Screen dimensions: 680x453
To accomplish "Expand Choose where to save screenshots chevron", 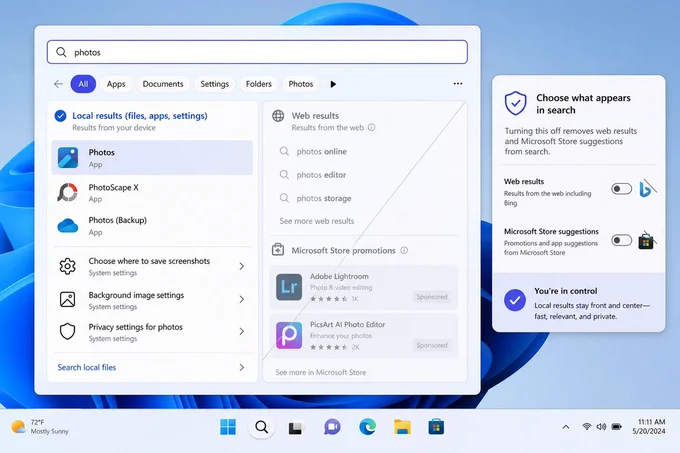I will 242,266.
